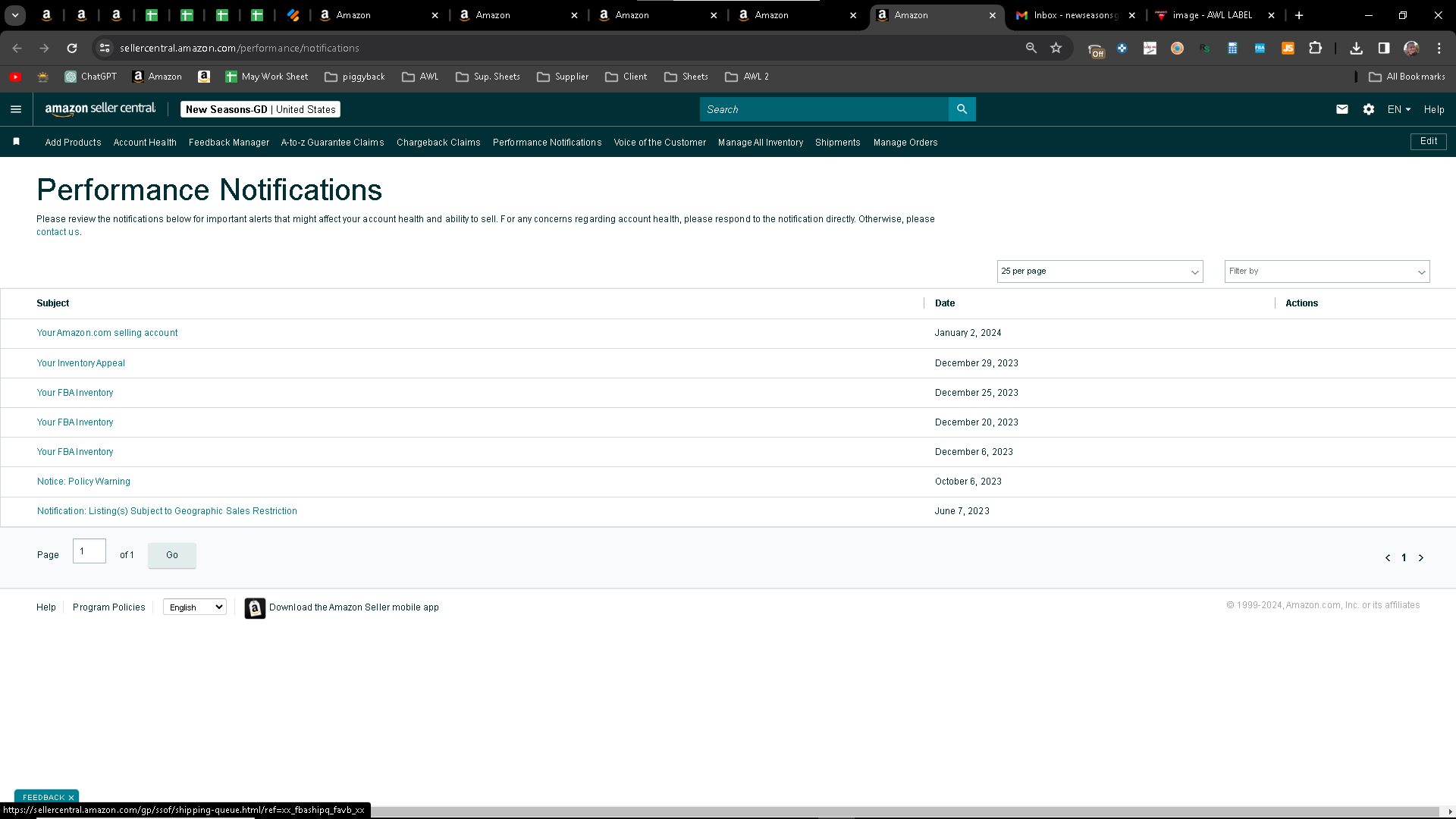Open the Chrome downloads icon
This screenshot has height=819, width=1456.
(x=1357, y=48)
